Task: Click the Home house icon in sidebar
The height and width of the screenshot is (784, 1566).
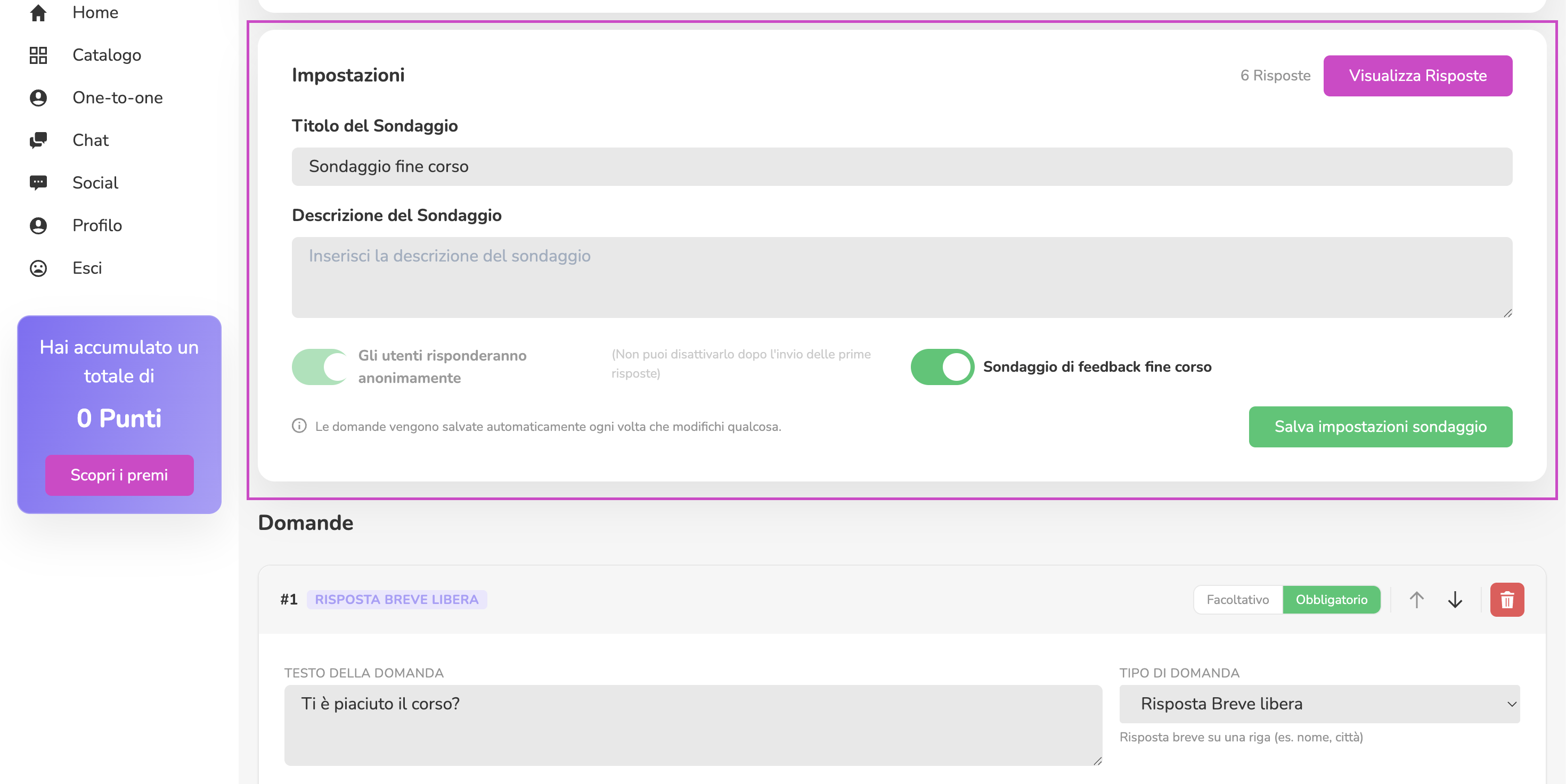Action: point(38,13)
